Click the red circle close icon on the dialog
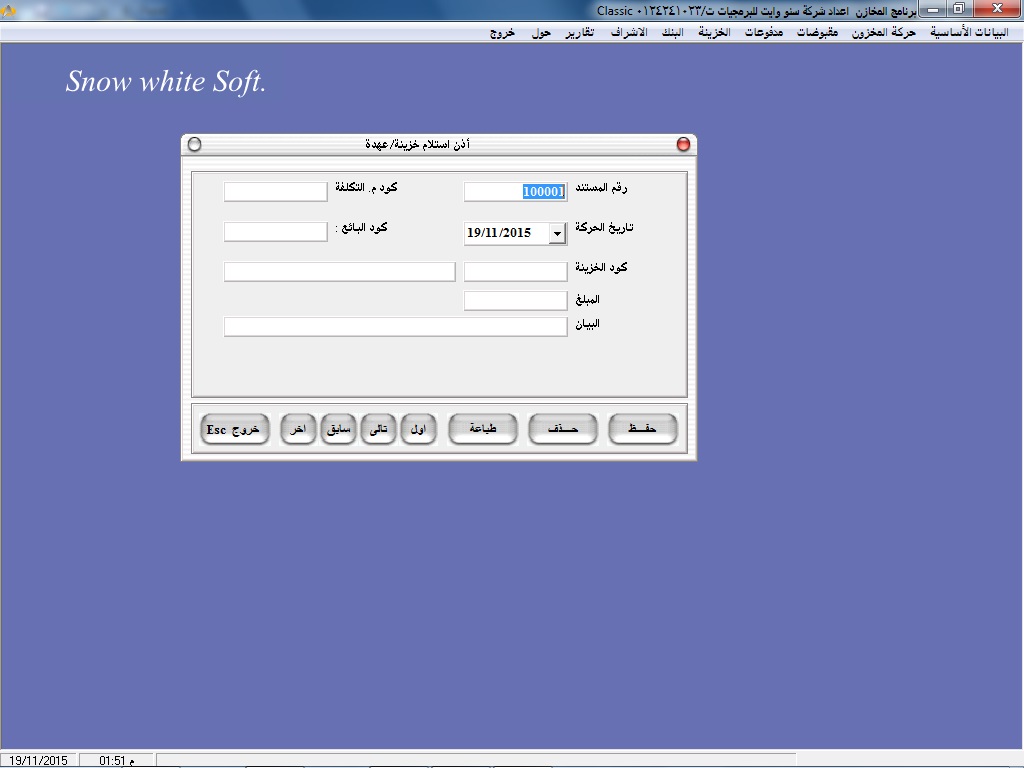 (684, 145)
